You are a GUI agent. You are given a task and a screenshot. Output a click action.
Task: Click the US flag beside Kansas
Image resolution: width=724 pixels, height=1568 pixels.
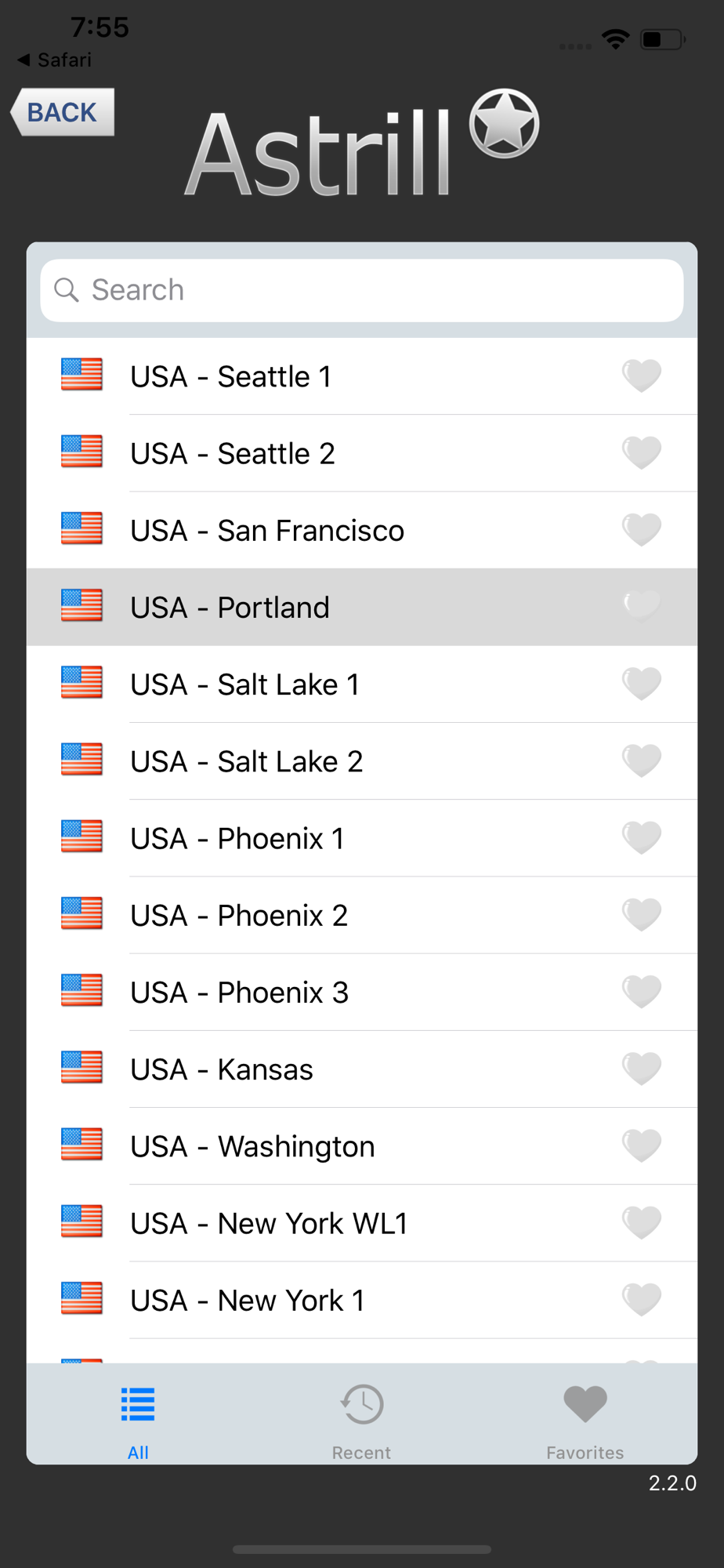click(81, 1067)
